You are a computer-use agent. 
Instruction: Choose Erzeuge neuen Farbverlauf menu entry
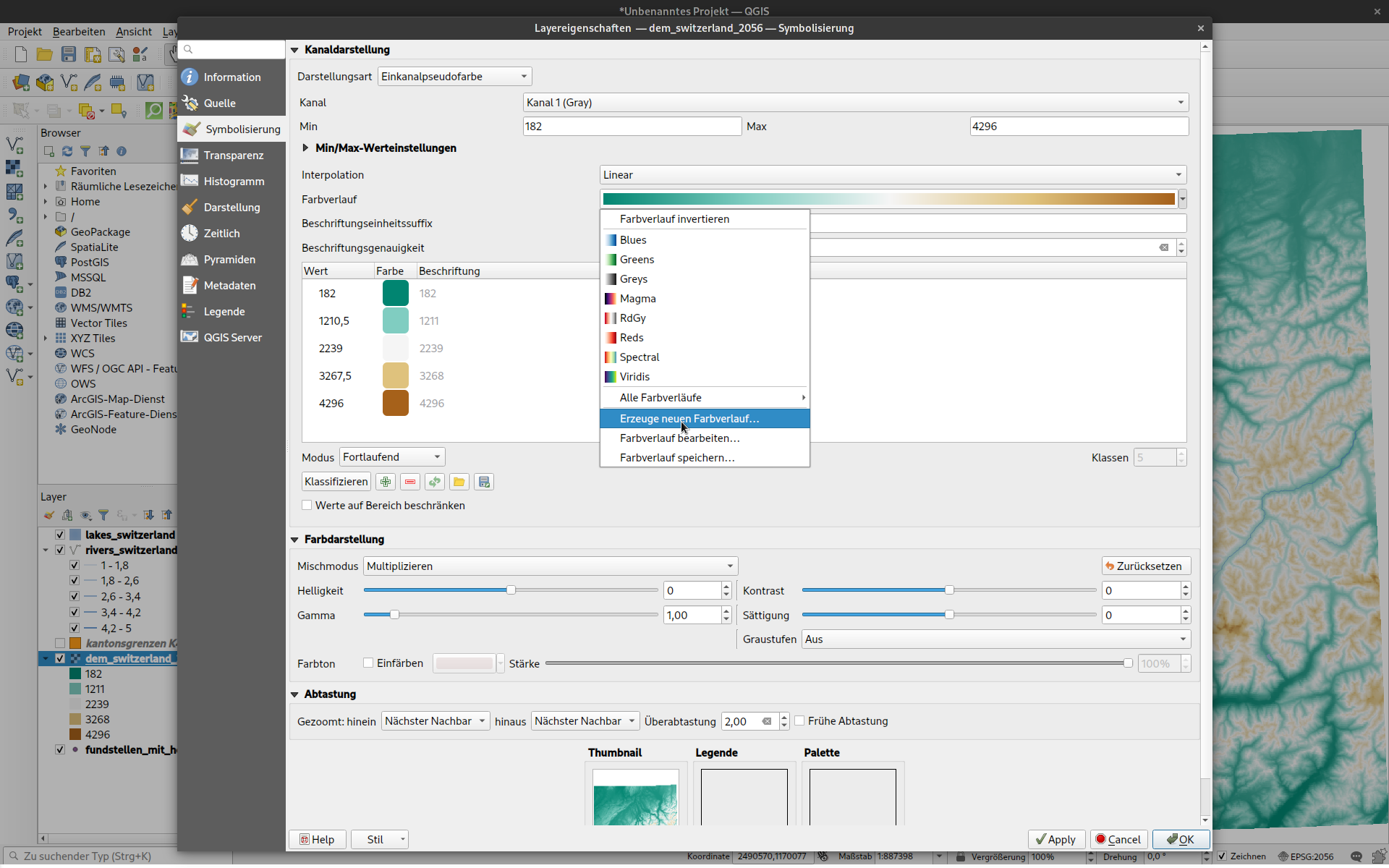click(x=689, y=419)
